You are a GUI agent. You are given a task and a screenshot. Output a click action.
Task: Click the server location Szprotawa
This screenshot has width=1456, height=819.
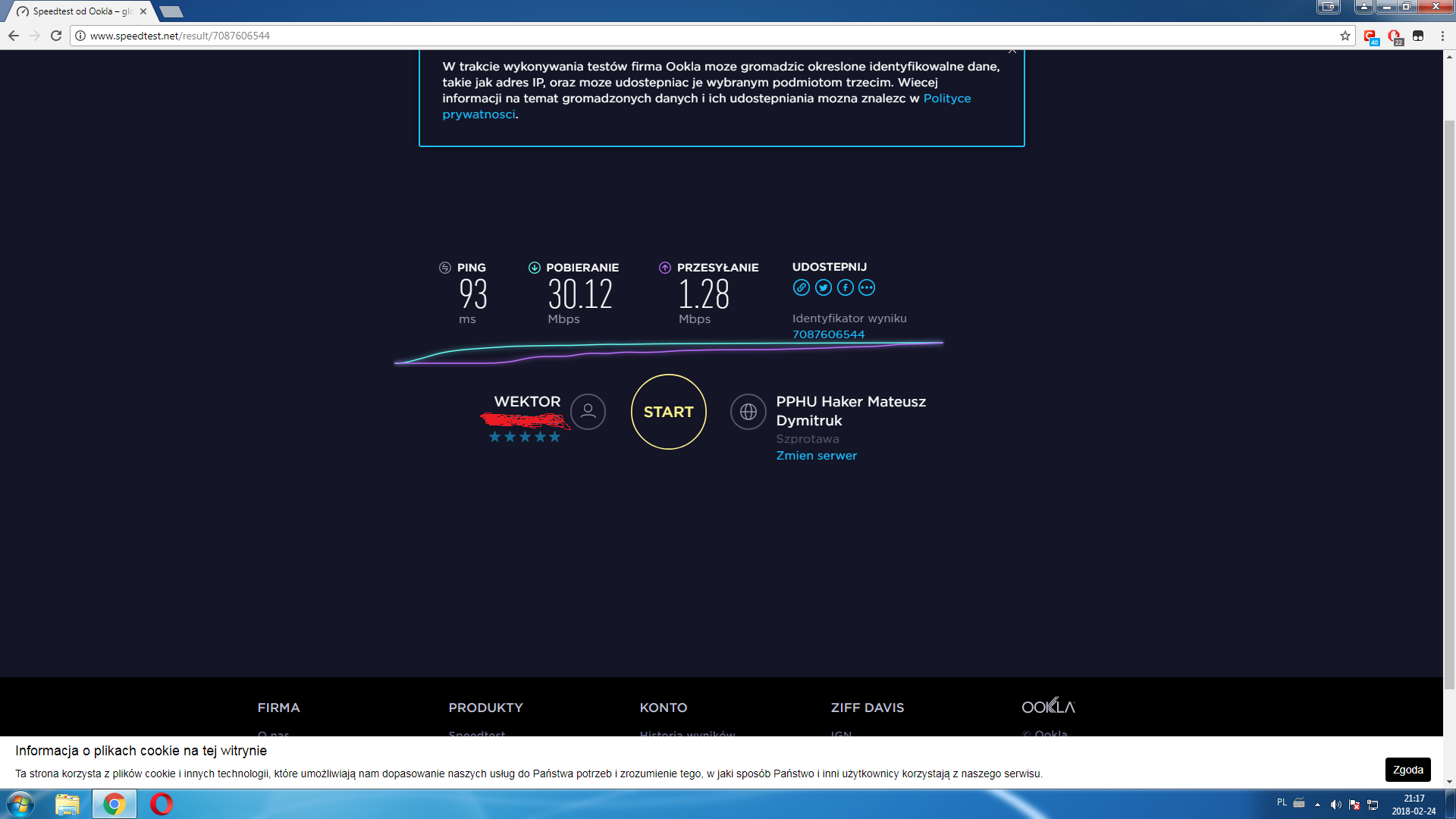808,439
